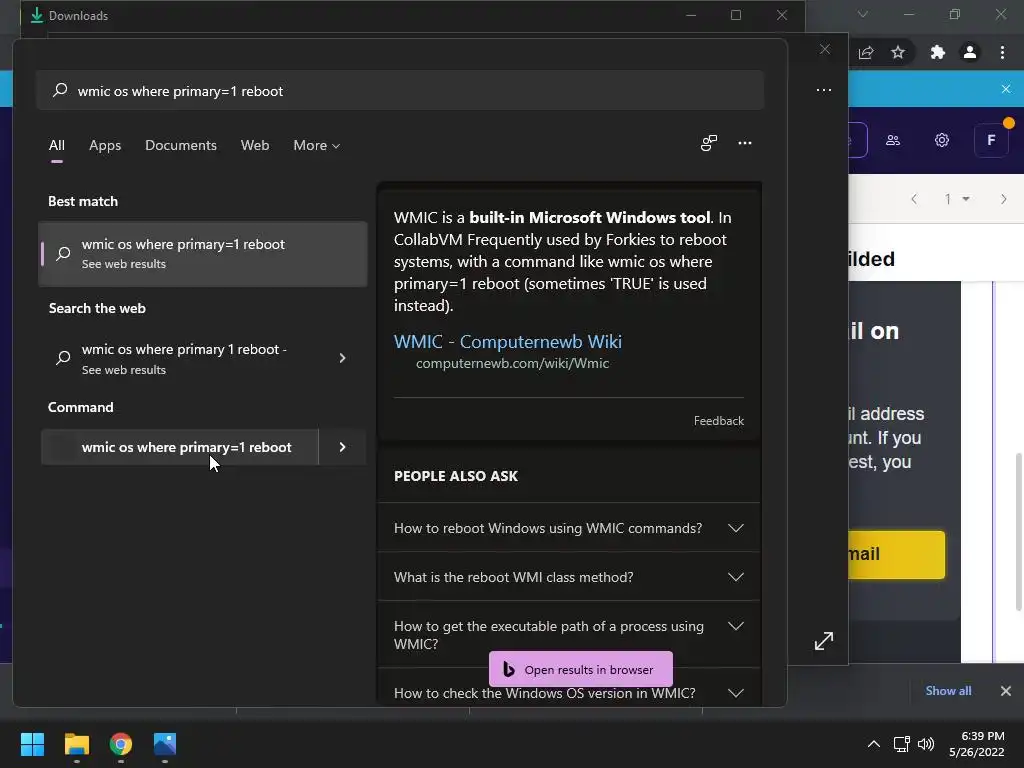Close the Chrome downloads bar
This screenshot has width=1024, height=768.
coord(1006,691)
